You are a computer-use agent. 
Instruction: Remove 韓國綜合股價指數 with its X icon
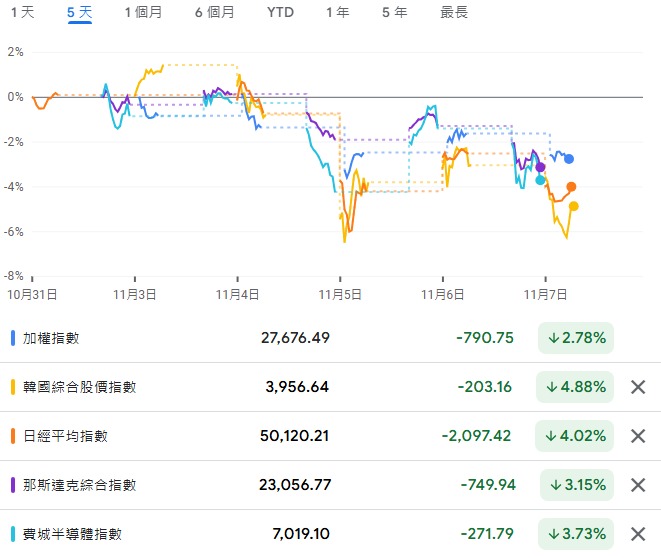coord(638,387)
